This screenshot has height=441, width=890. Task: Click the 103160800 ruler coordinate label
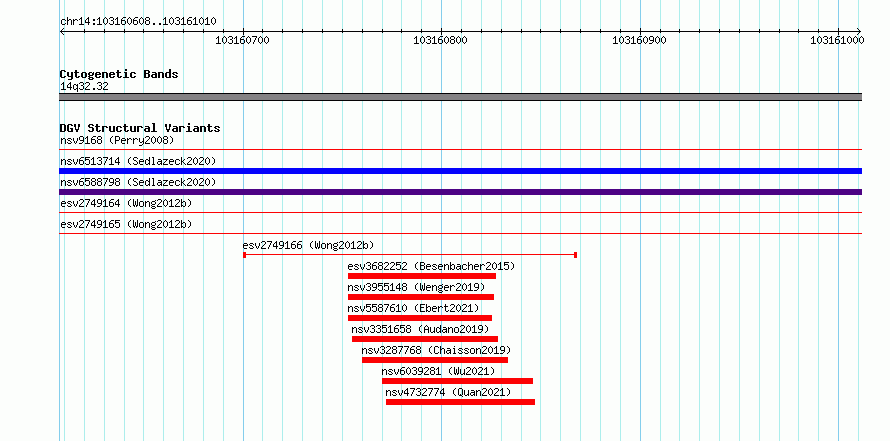click(441, 40)
